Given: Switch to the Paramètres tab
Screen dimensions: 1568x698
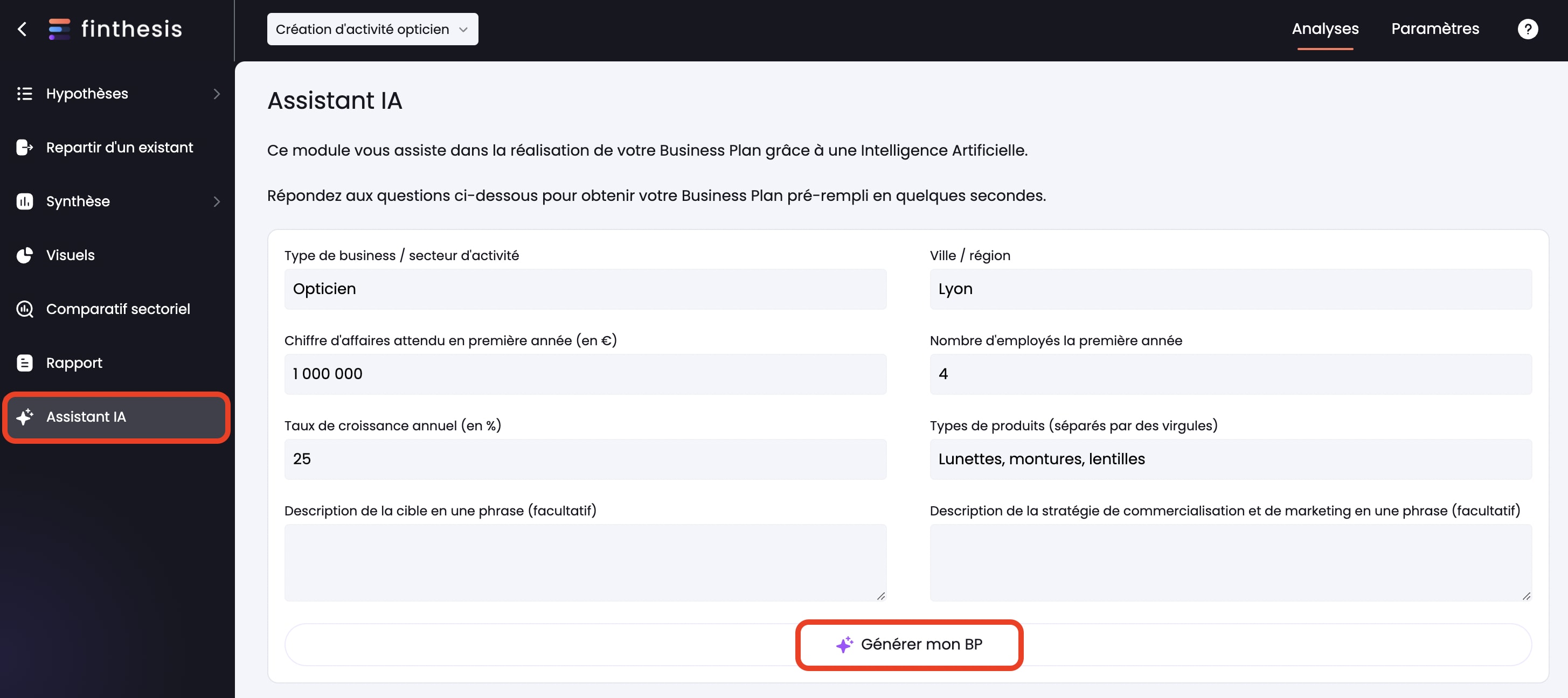Looking at the screenshot, I should click(1435, 29).
